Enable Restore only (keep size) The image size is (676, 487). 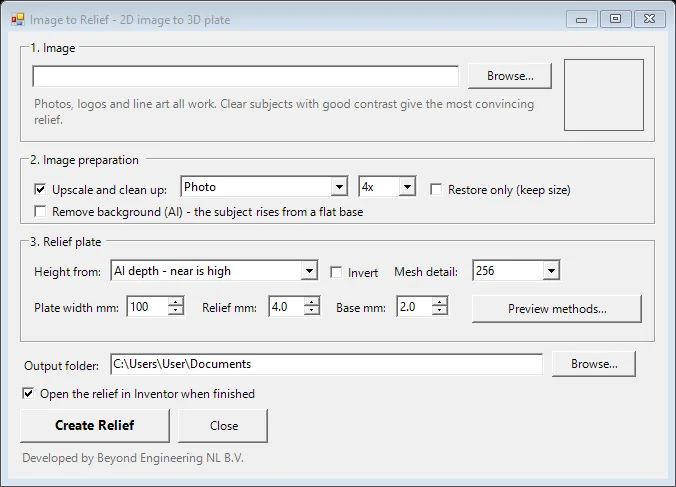[436, 189]
